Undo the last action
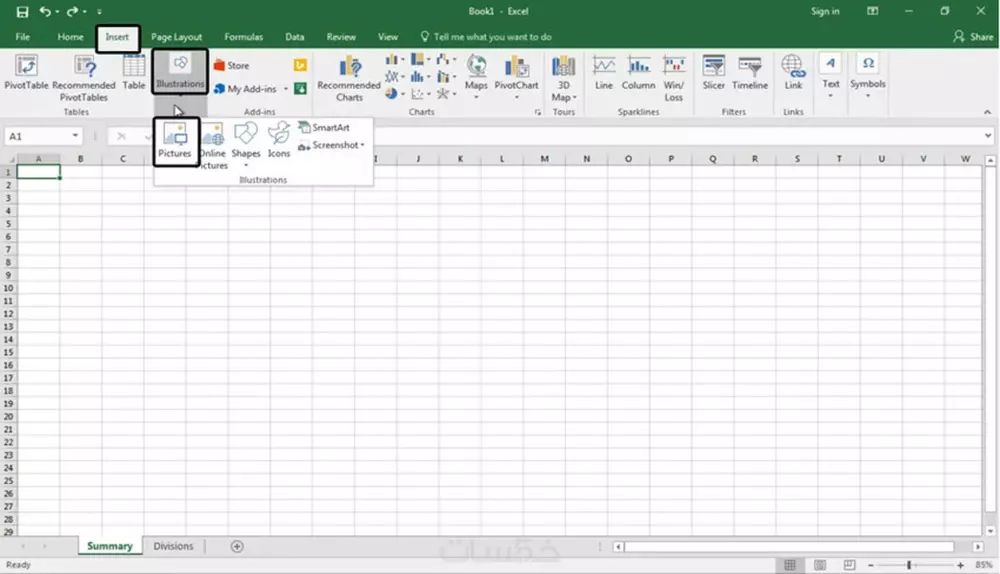The image size is (1000, 574). coord(45,11)
